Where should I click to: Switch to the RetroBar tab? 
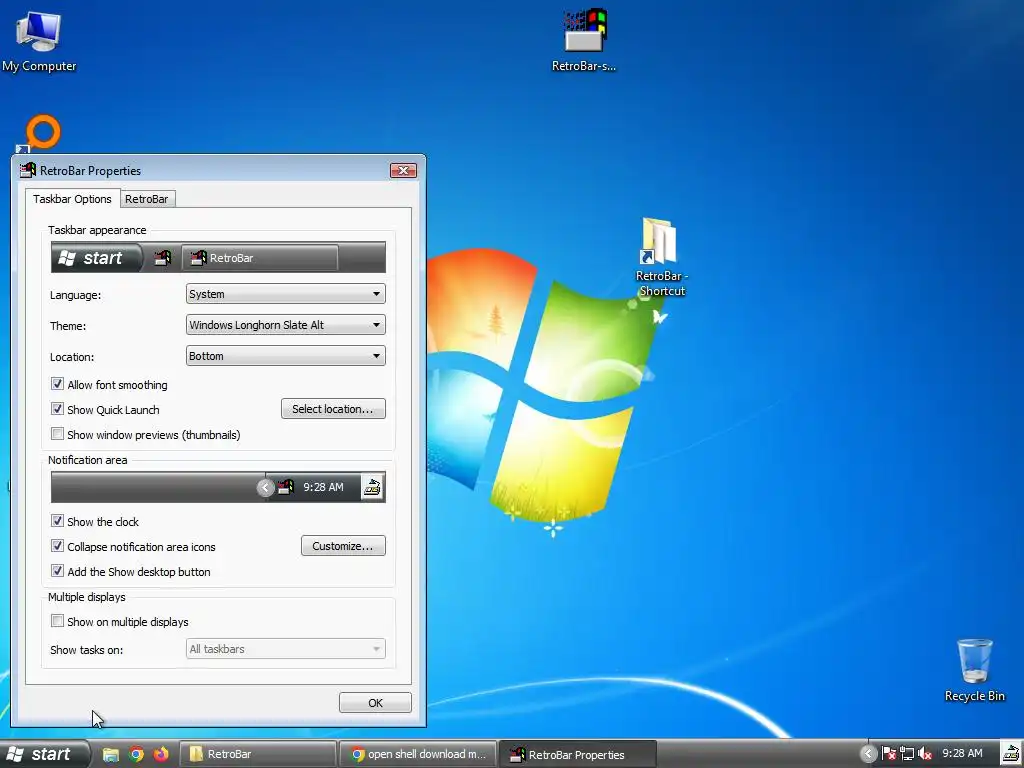tap(146, 199)
